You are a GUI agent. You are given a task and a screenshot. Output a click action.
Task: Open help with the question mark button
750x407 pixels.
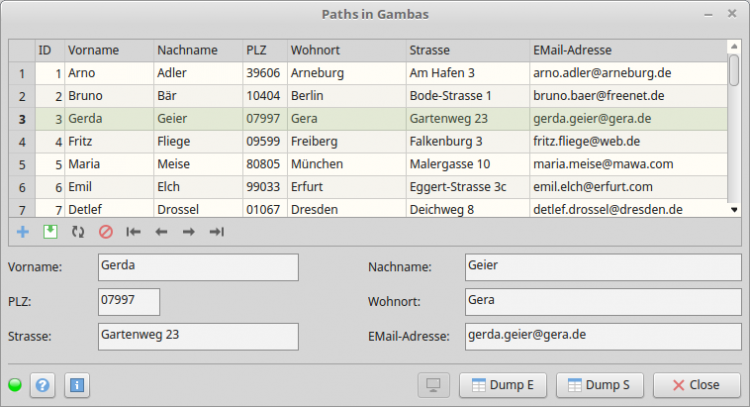[x=43, y=385]
